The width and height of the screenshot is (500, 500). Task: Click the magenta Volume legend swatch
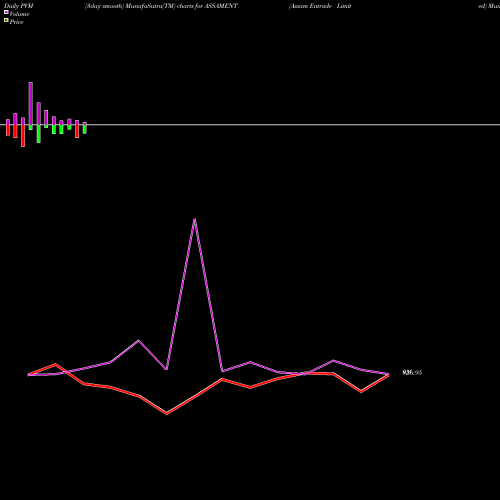click(x=6, y=12)
